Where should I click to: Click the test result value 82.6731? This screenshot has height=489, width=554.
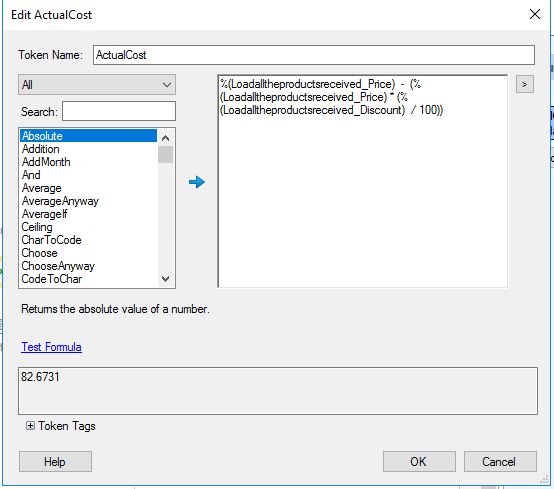pos(40,377)
